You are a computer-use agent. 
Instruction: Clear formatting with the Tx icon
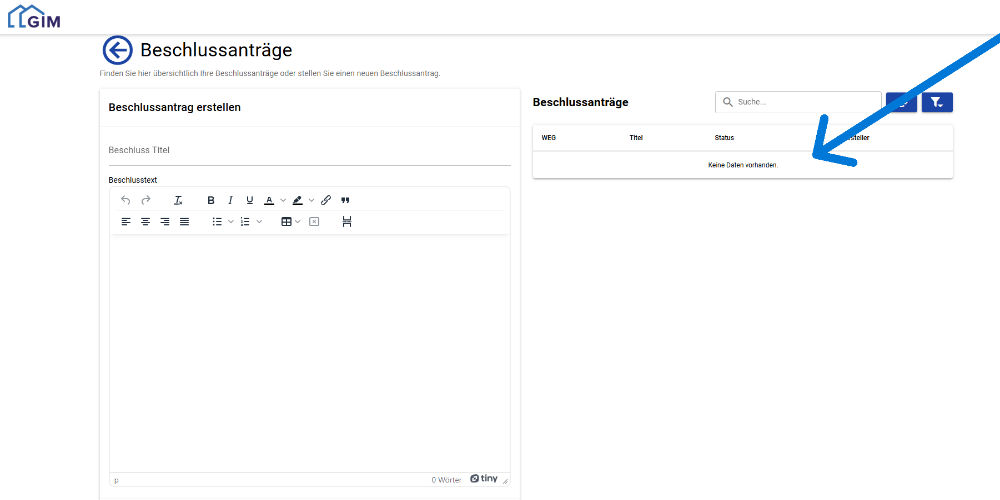[x=178, y=200]
